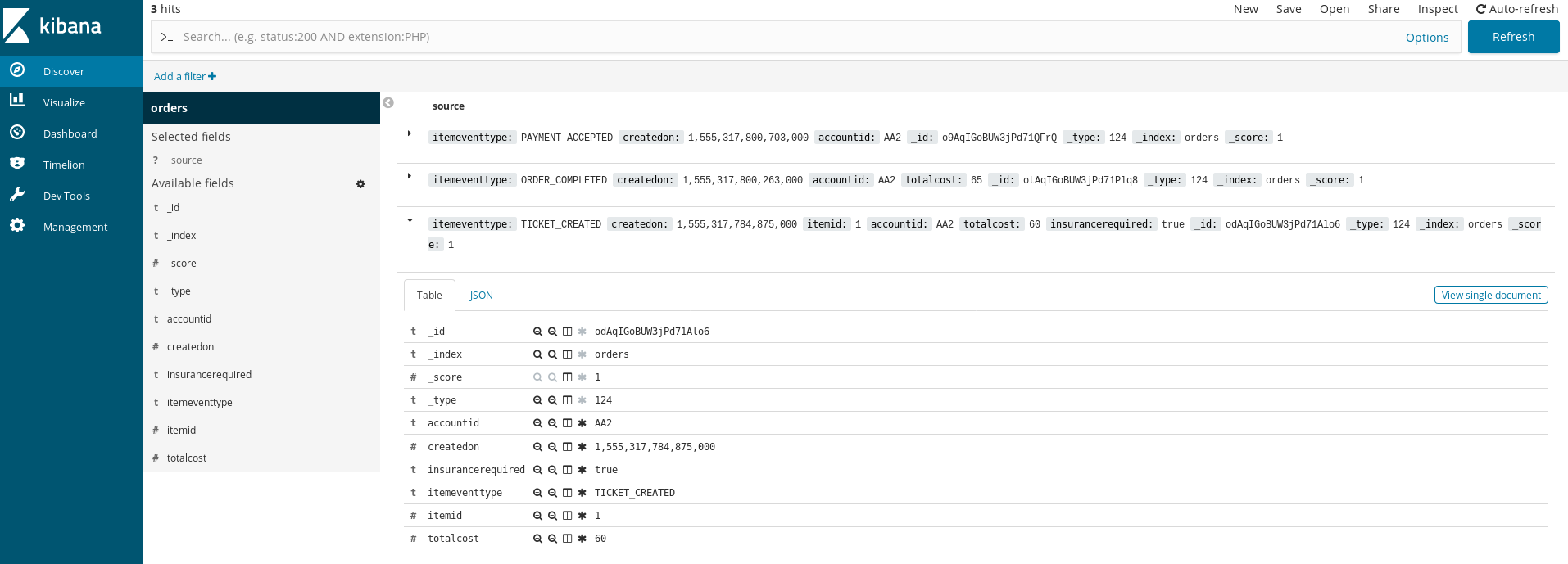Select accountid in Available fields
1568x564 pixels.
[189, 319]
